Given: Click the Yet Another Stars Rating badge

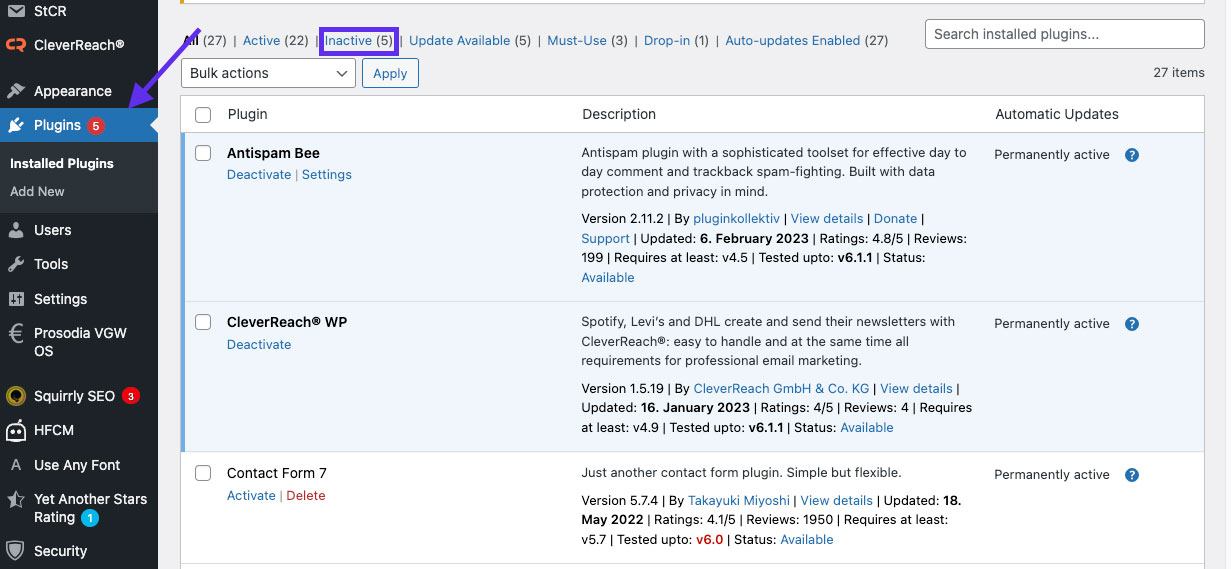Looking at the screenshot, I should 90,518.
